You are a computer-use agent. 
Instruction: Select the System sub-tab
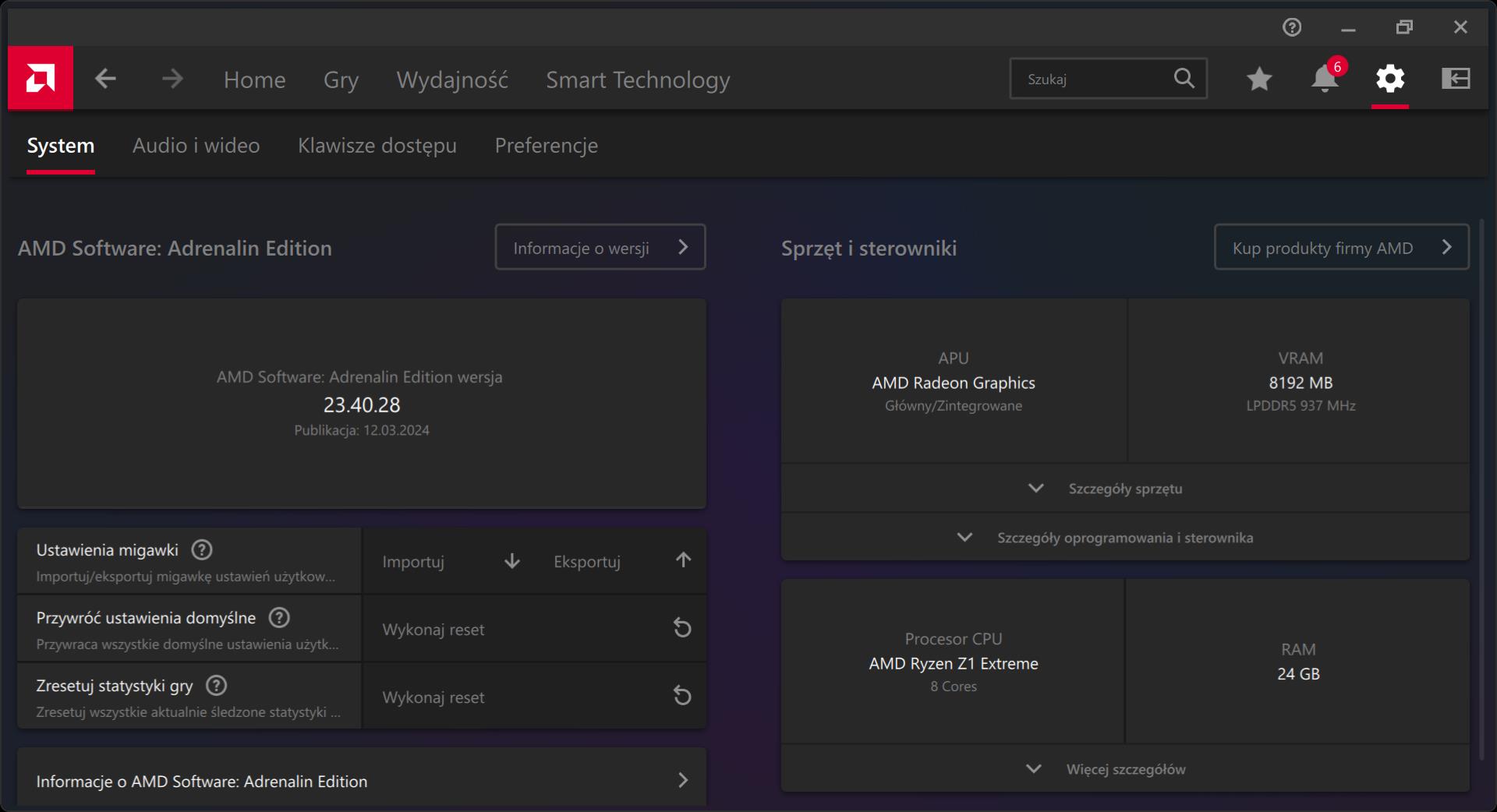click(60, 146)
